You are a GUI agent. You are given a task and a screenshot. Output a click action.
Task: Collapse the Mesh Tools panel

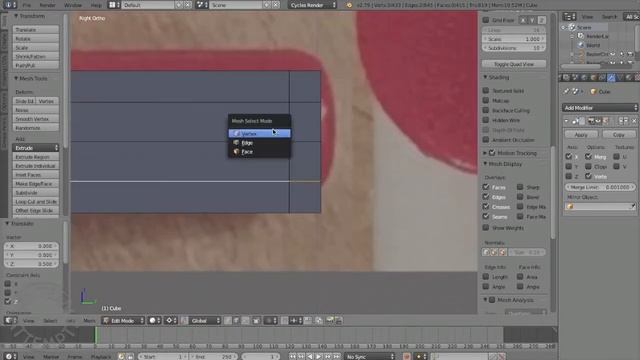pyautogui.click(x=16, y=78)
